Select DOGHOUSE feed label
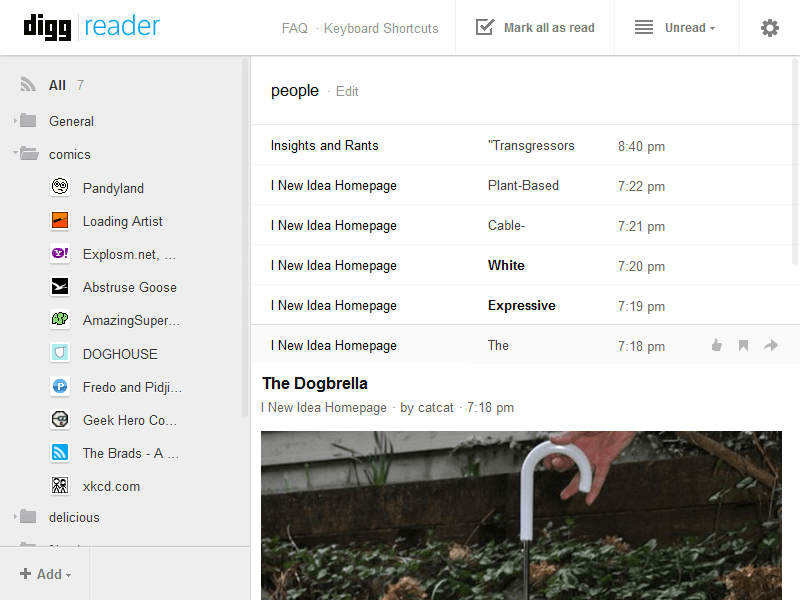The height and width of the screenshot is (600, 800). [120, 354]
